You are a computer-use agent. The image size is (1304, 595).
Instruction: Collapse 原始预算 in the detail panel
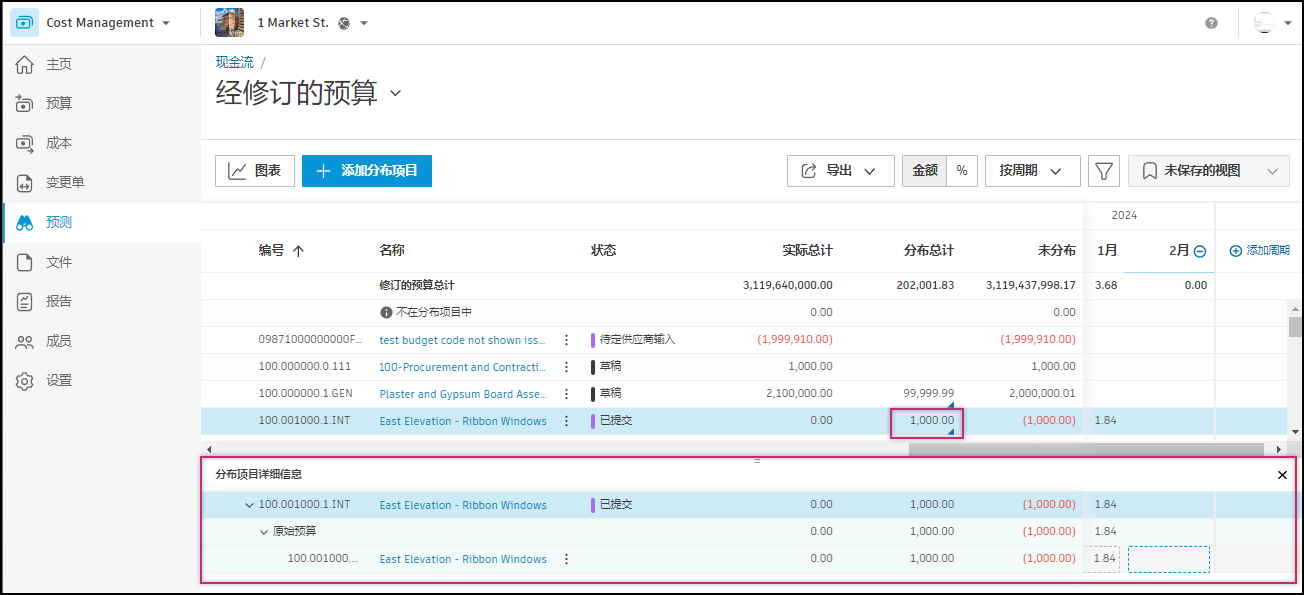[x=264, y=531]
